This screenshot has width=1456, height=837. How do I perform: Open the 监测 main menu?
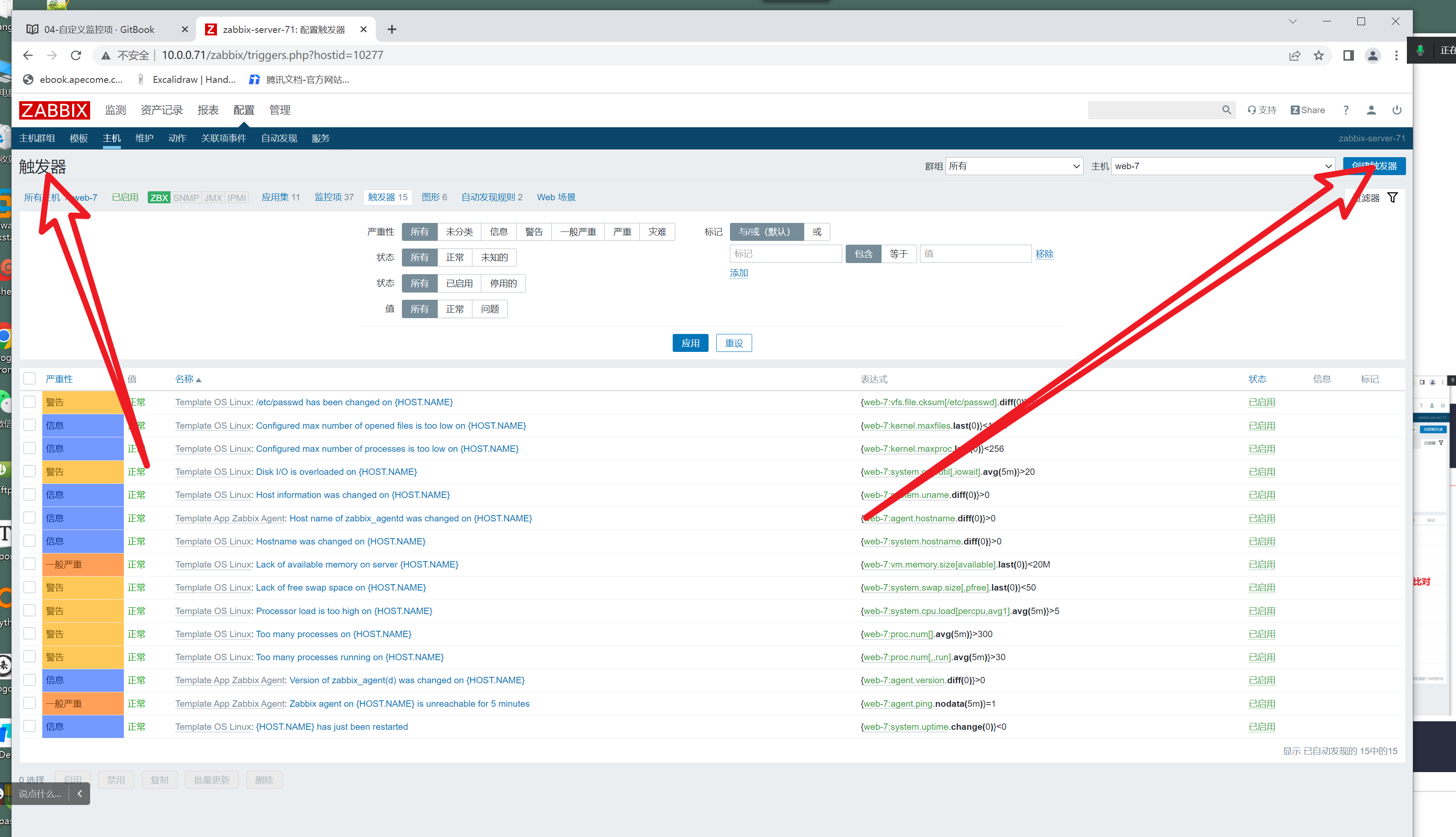[x=115, y=110]
